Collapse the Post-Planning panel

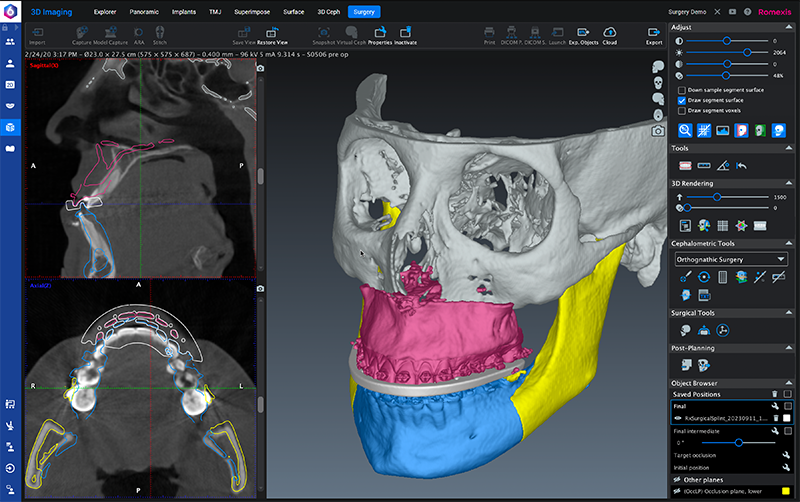point(789,348)
